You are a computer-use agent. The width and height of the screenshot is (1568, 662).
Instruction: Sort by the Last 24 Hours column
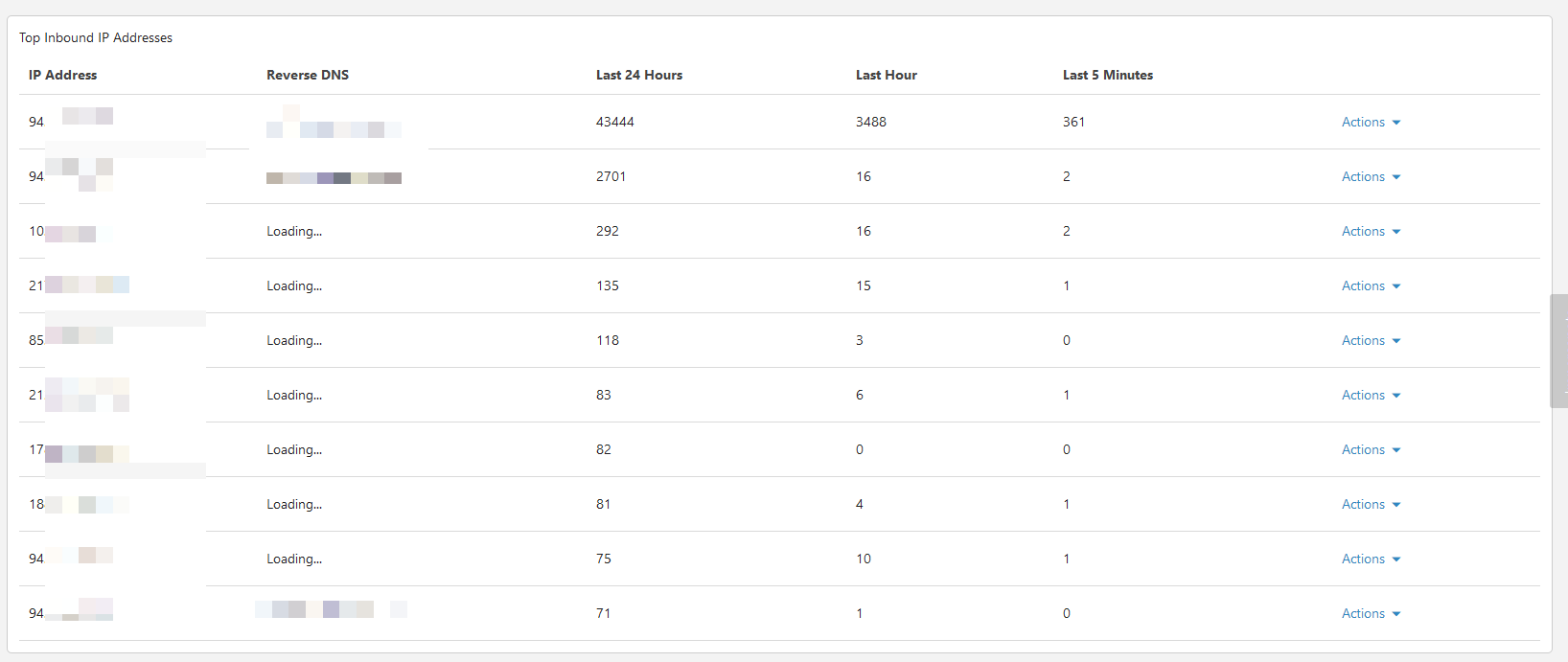pyautogui.click(x=639, y=75)
